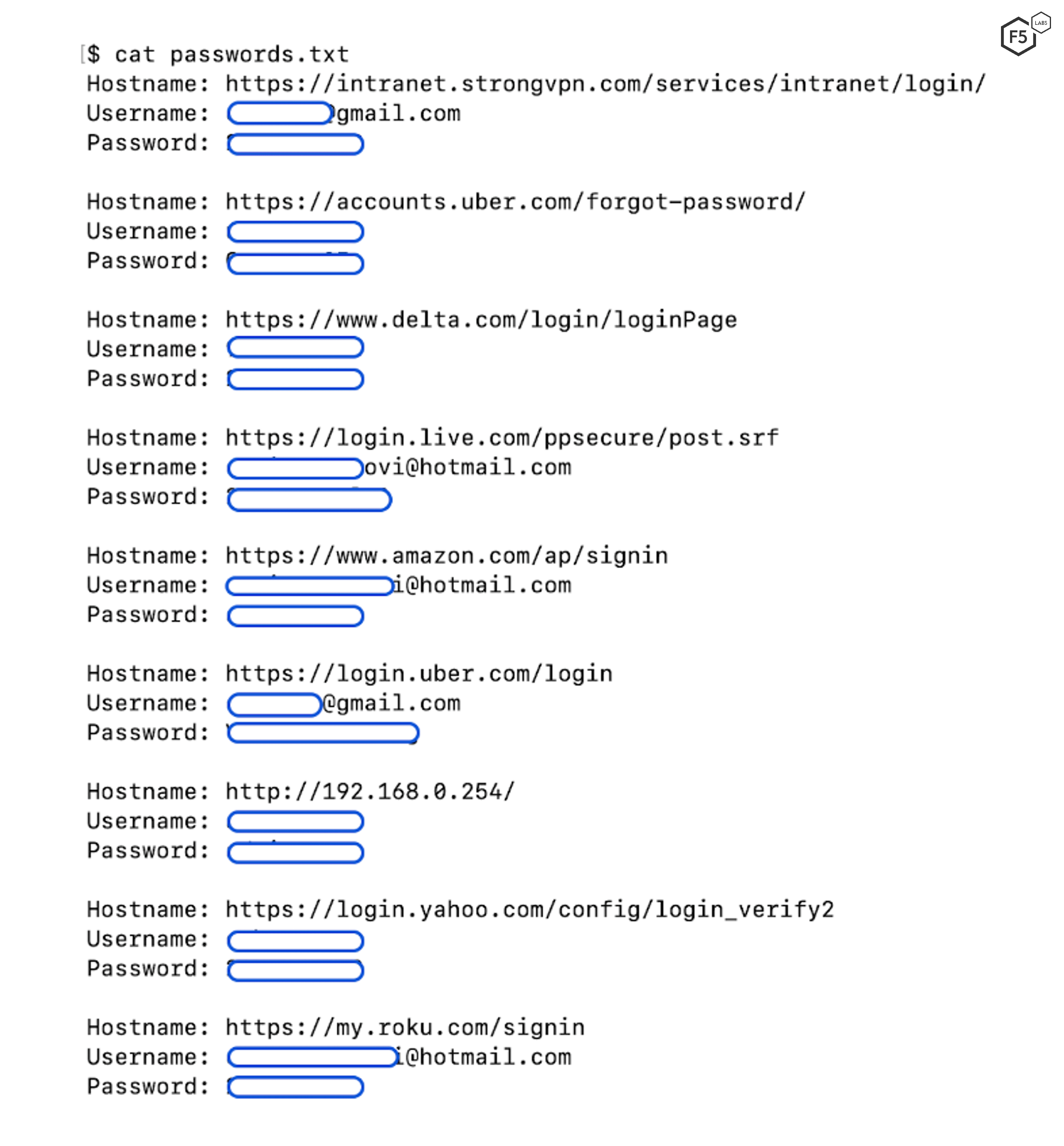The image size is (1064, 1146).
Task: Click the ovi@hotmail.com username text
Action: tap(468, 468)
